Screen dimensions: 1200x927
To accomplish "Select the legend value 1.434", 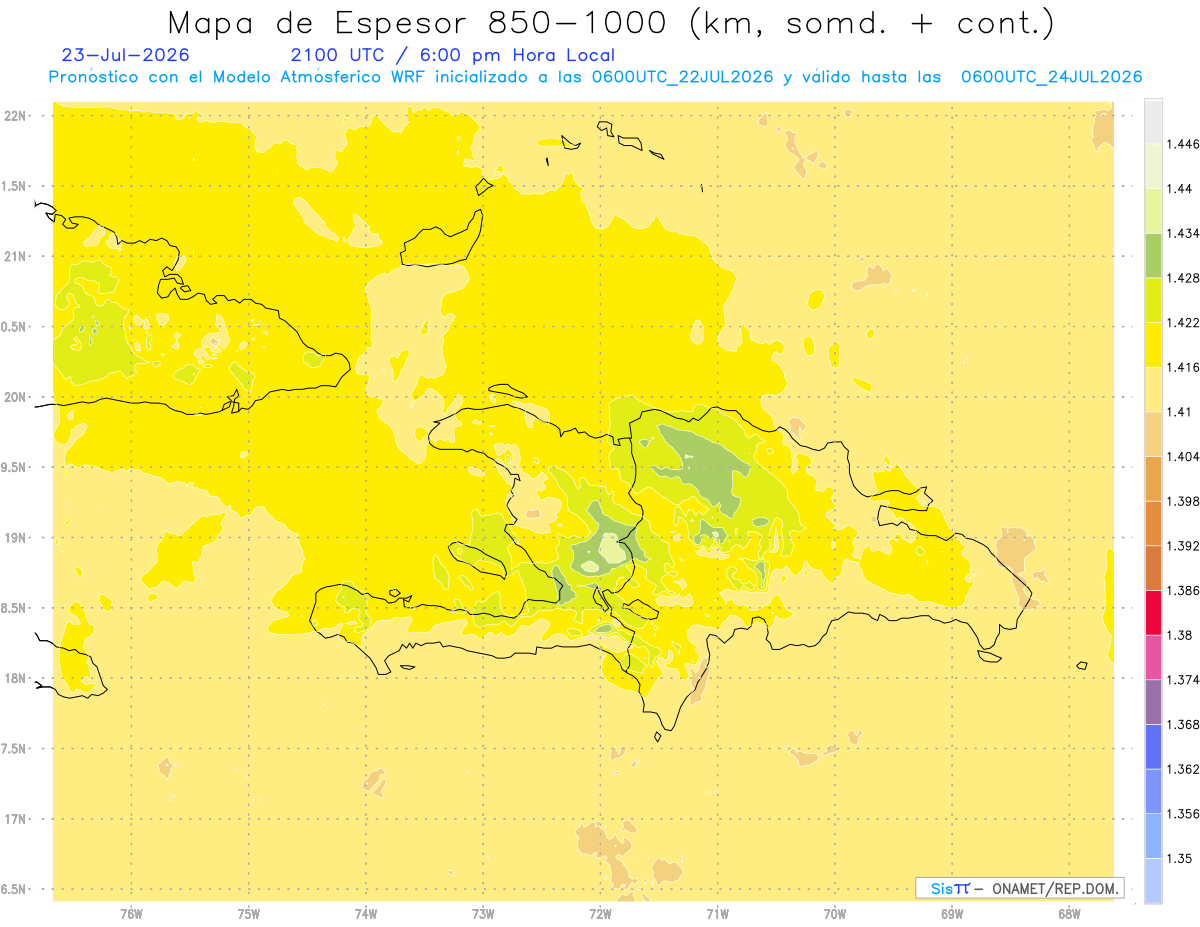I will click(x=1183, y=233).
